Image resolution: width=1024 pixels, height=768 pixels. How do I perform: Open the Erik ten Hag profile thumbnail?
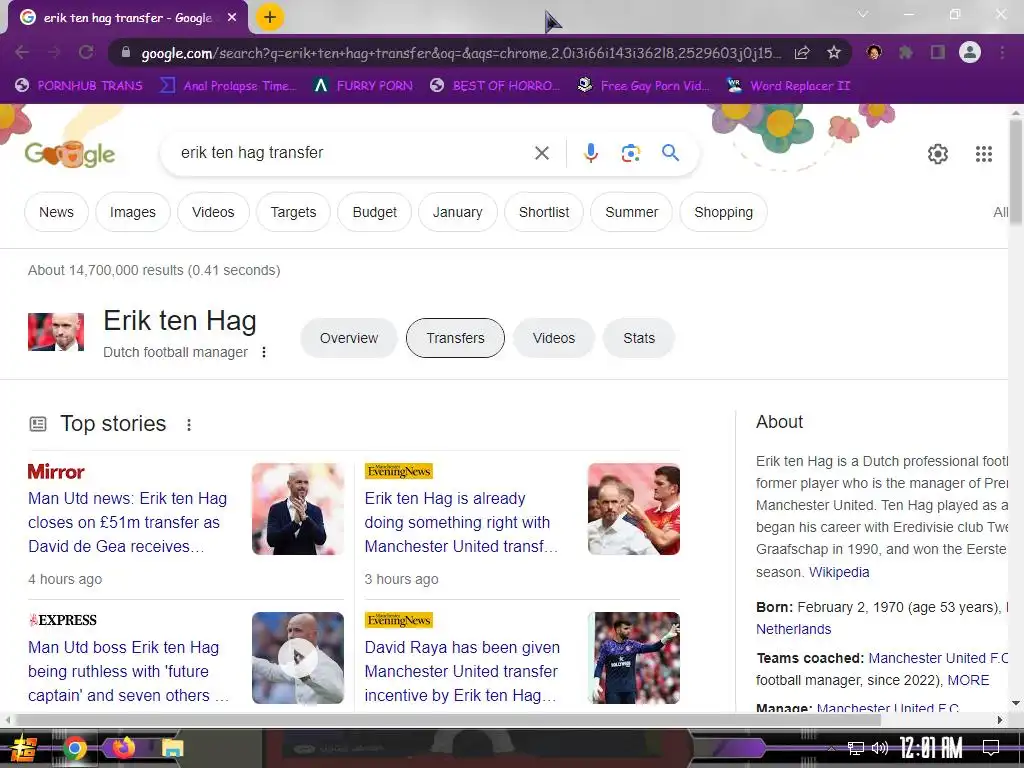[x=56, y=332]
